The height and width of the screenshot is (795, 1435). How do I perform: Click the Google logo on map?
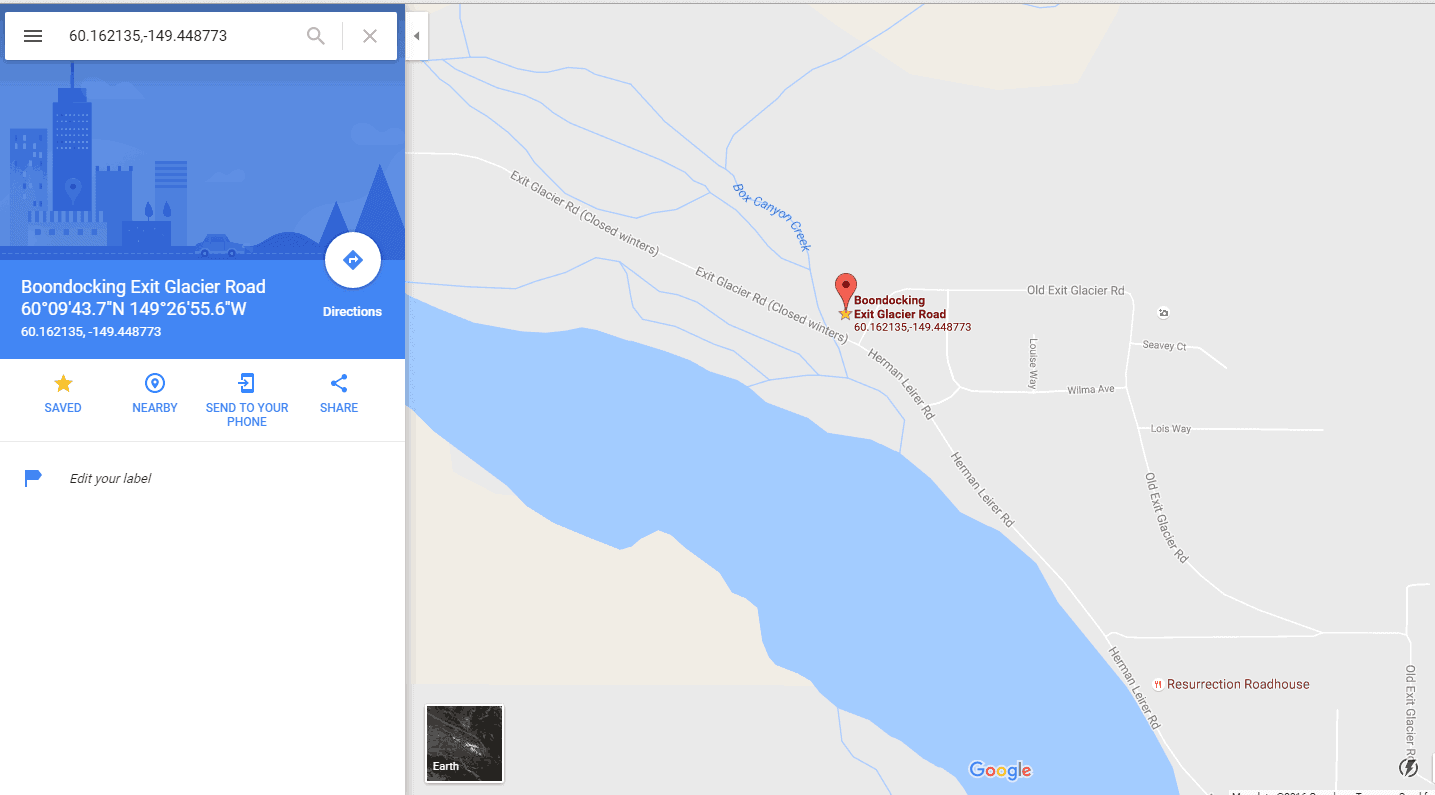(1000, 770)
